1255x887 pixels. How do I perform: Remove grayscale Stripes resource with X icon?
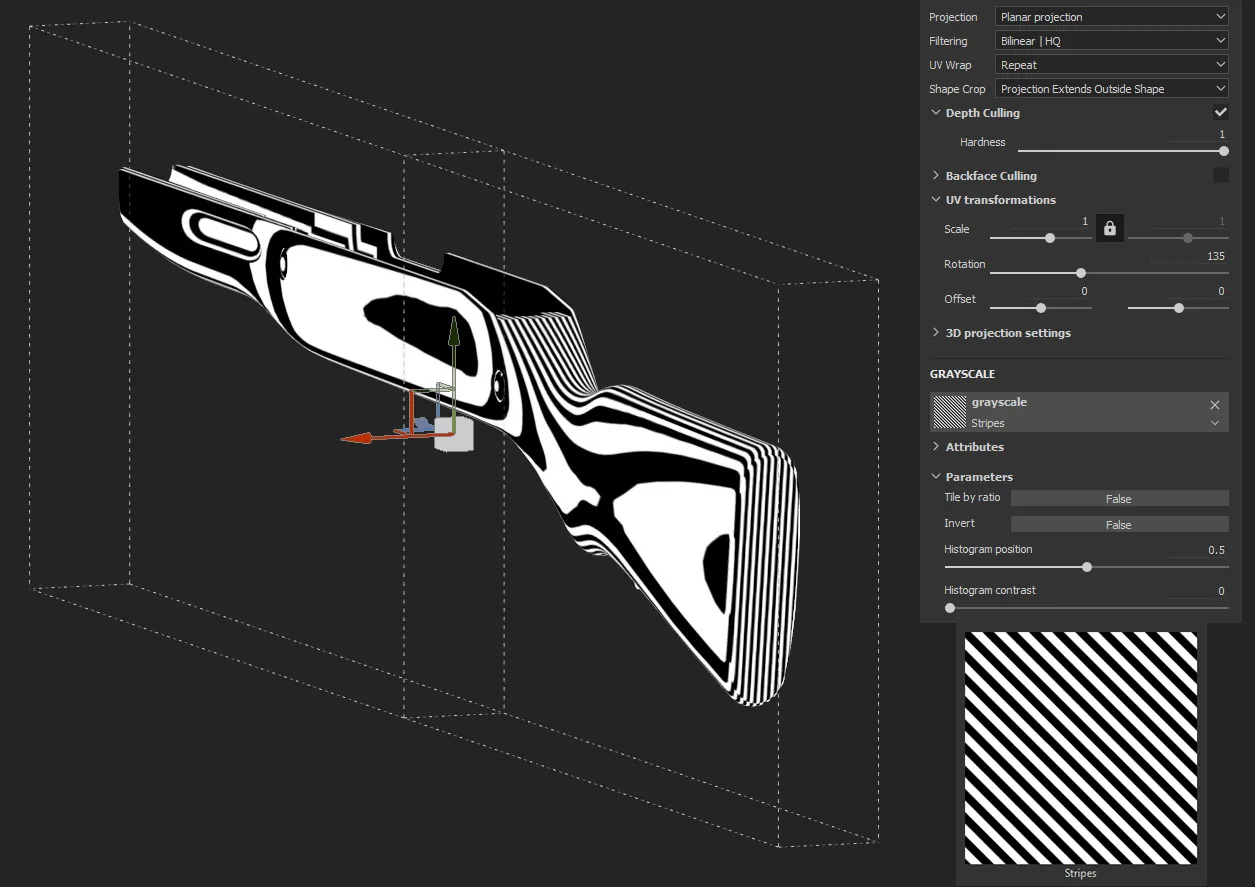[x=1214, y=405]
